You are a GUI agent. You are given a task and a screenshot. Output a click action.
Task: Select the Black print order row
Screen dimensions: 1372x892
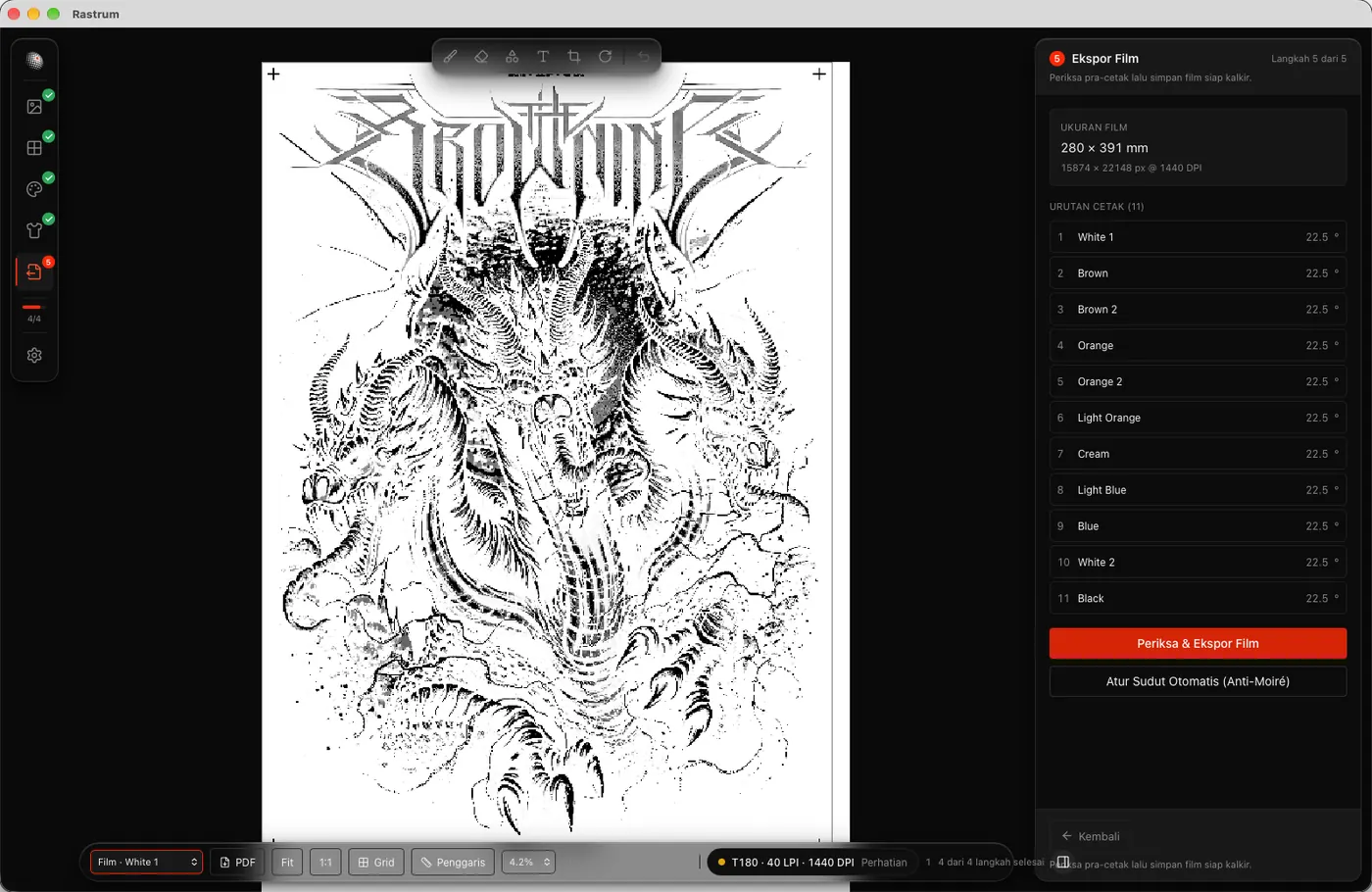[x=1198, y=599]
